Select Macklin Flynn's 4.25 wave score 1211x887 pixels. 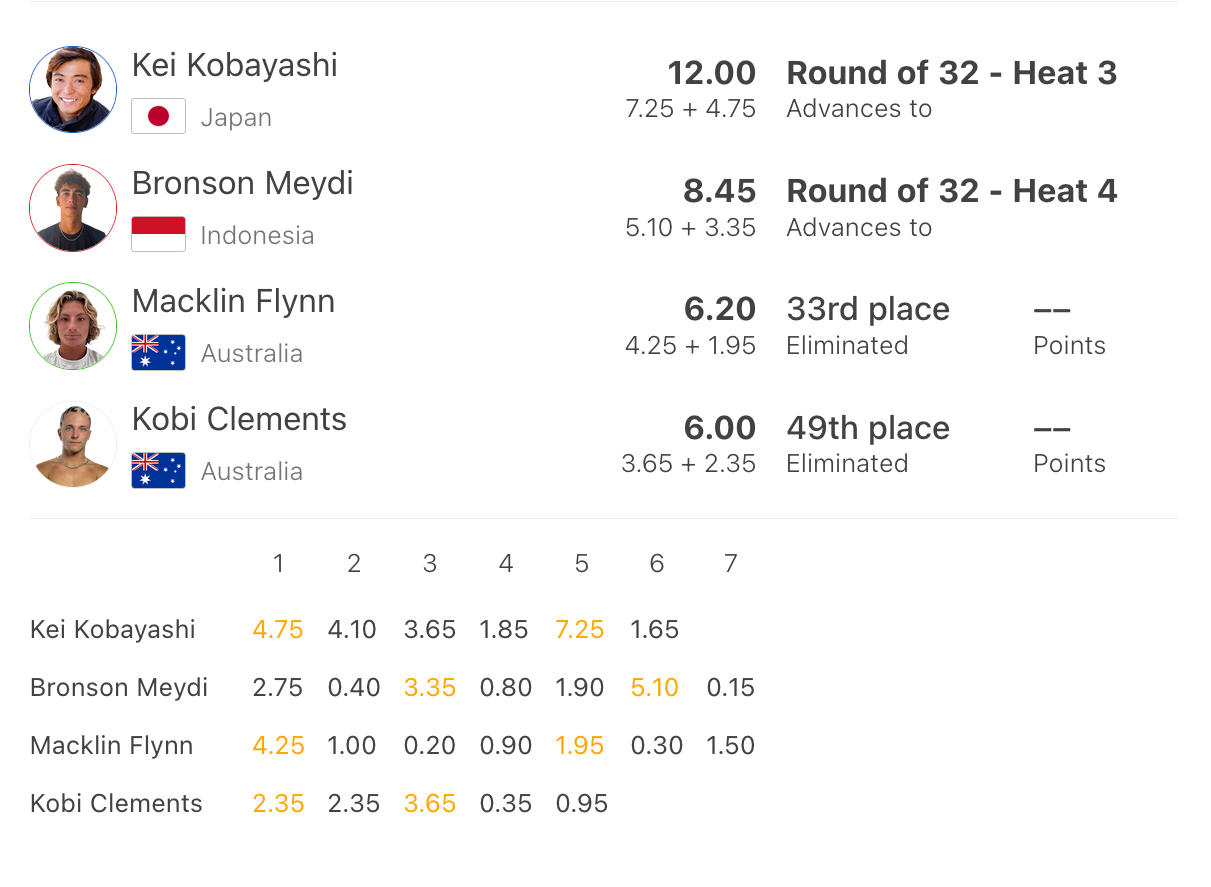coord(278,746)
